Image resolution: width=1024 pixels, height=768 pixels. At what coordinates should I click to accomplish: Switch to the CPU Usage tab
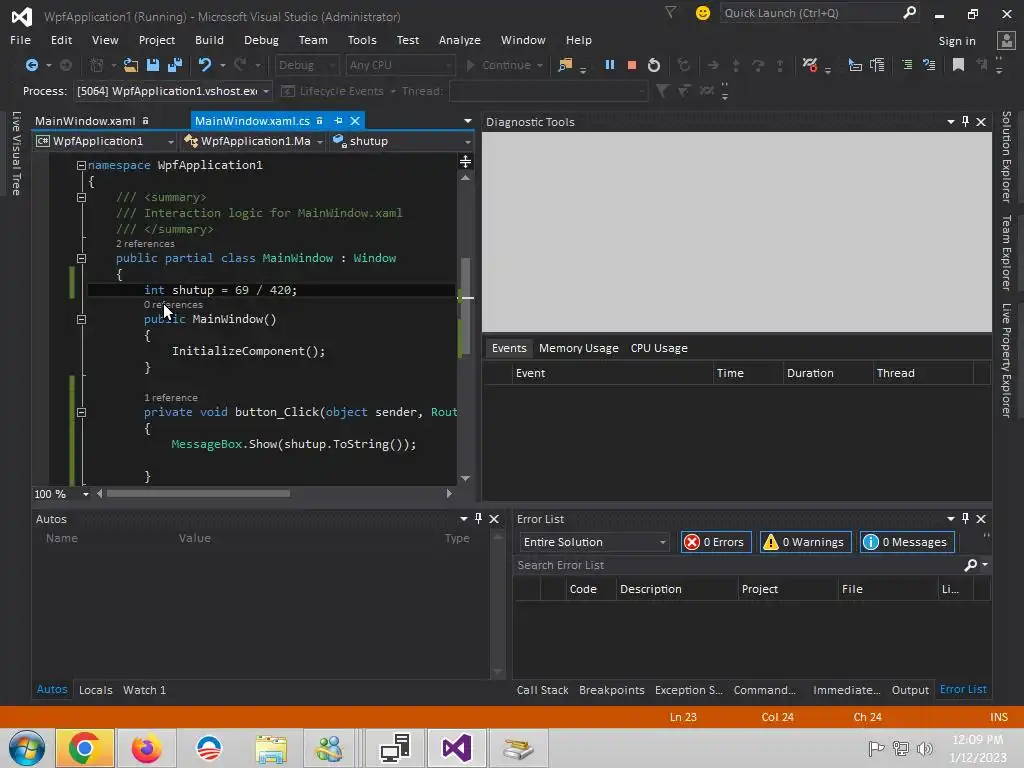(x=659, y=348)
